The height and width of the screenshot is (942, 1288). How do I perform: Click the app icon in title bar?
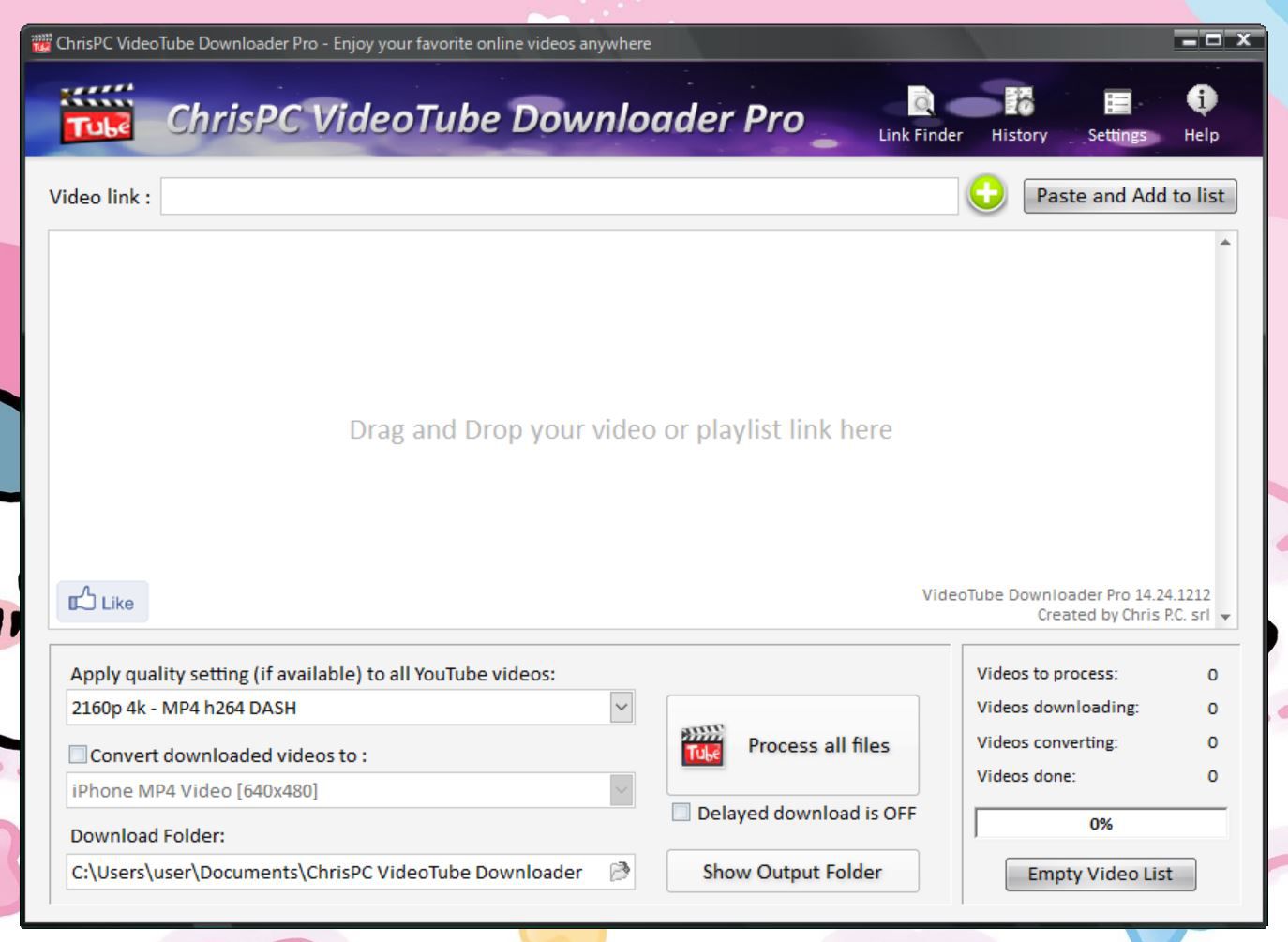41,43
